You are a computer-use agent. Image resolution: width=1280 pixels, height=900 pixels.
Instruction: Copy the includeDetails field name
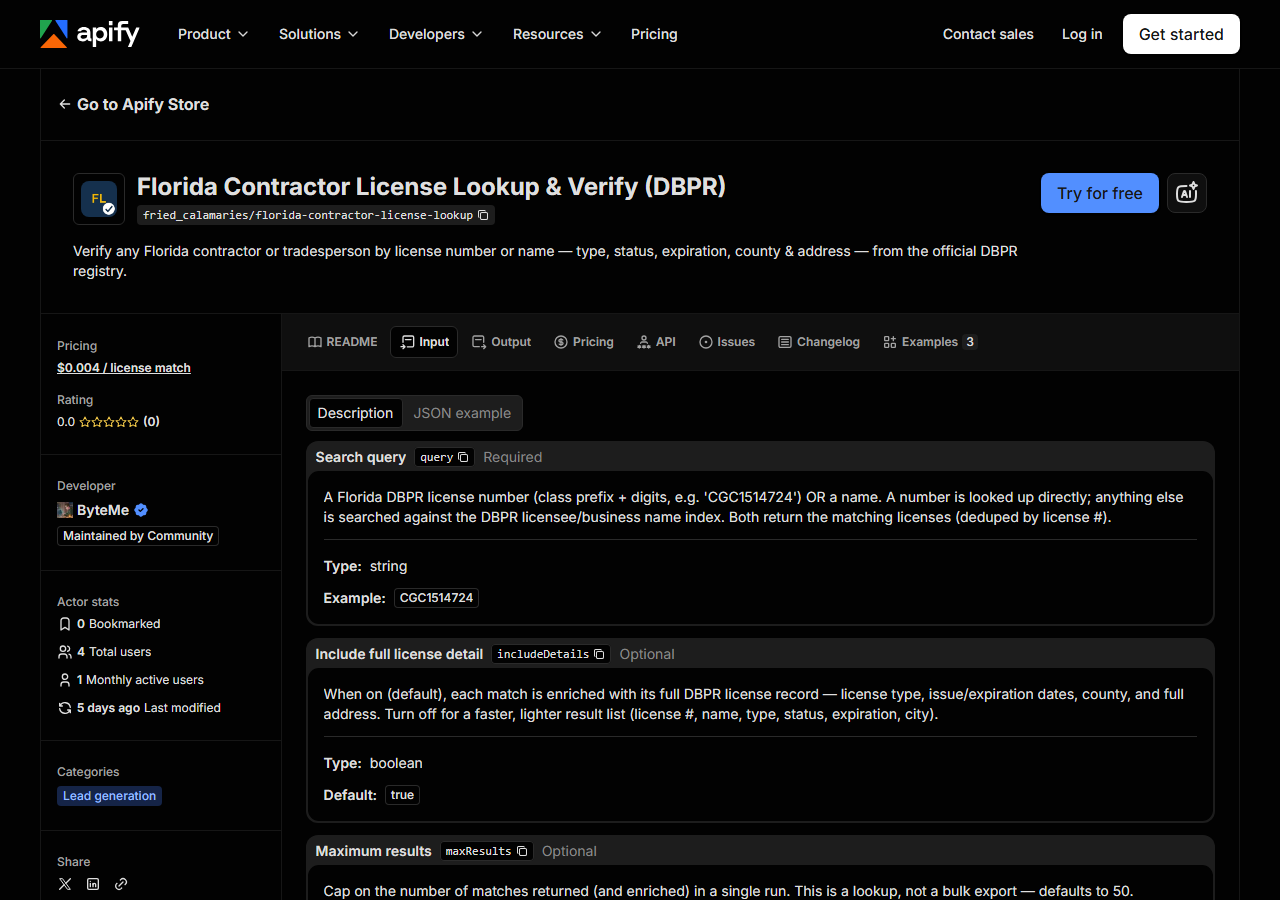(599, 654)
